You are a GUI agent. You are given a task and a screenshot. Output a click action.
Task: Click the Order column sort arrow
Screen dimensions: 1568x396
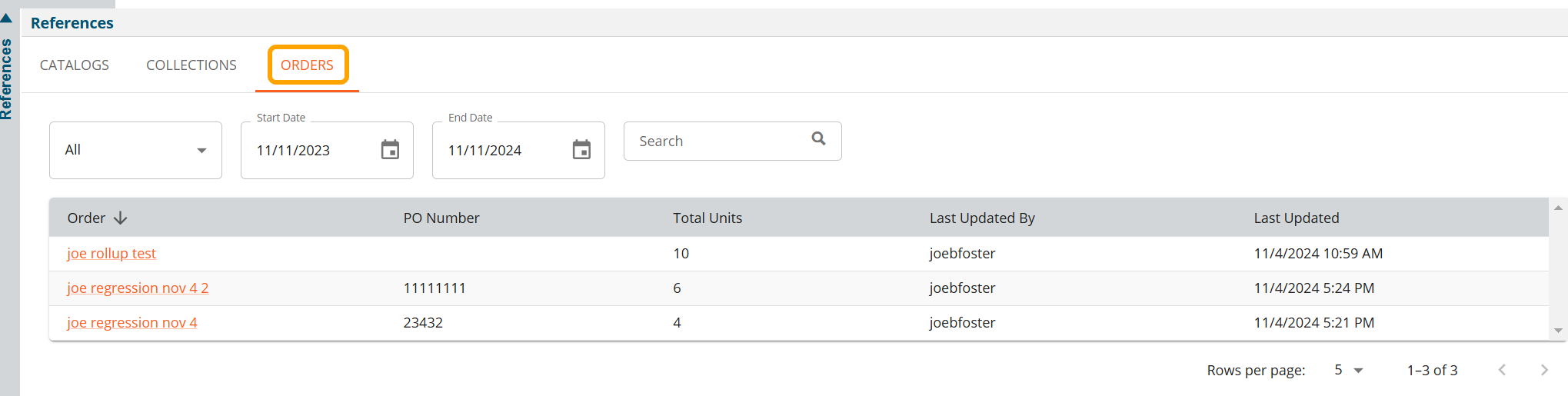121,218
